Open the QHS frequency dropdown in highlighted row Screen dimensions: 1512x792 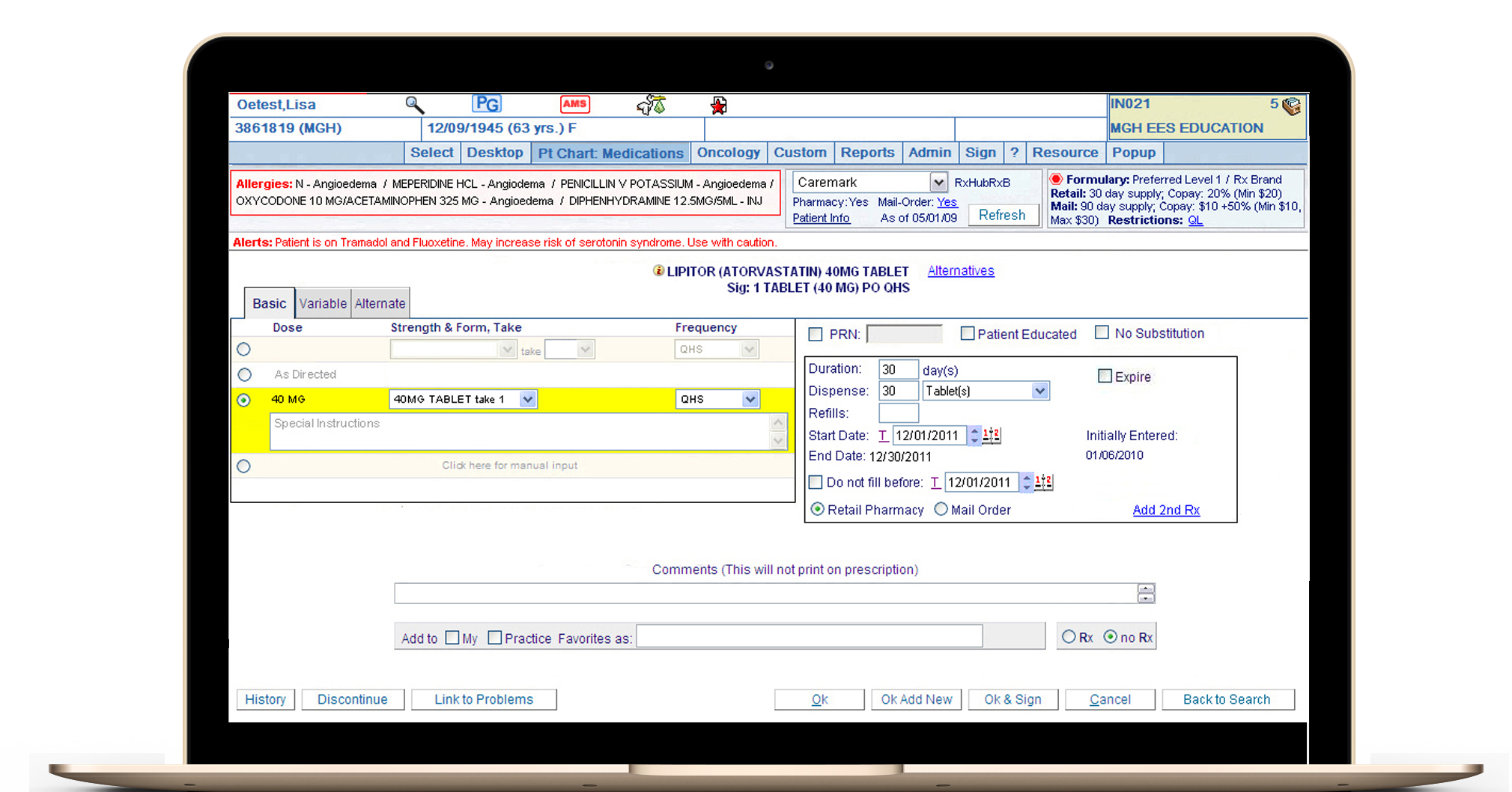[750, 400]
